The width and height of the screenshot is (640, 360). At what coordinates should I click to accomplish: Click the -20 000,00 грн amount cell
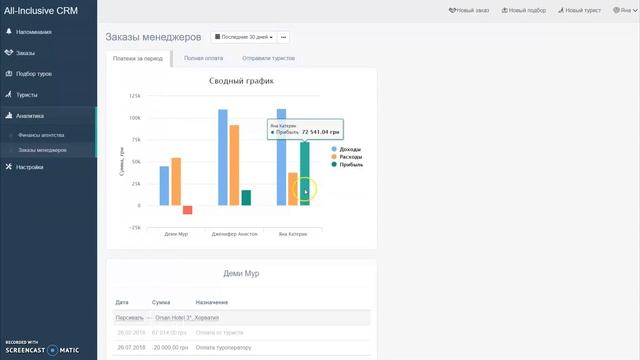[x=170, y=347]
